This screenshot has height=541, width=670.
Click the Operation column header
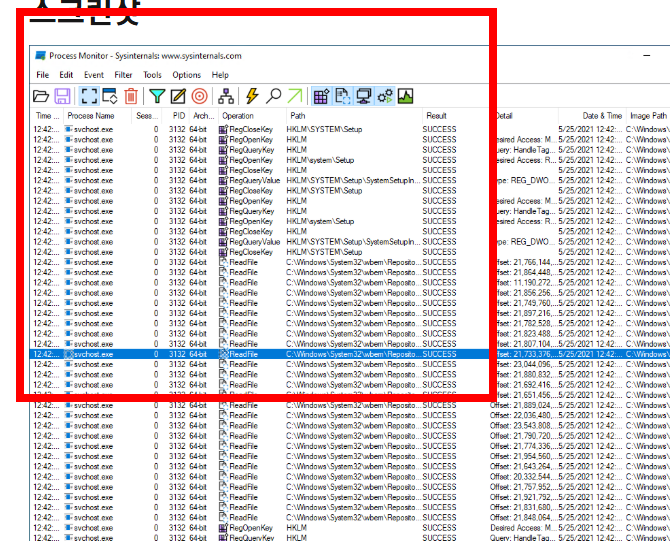[252, 116]
